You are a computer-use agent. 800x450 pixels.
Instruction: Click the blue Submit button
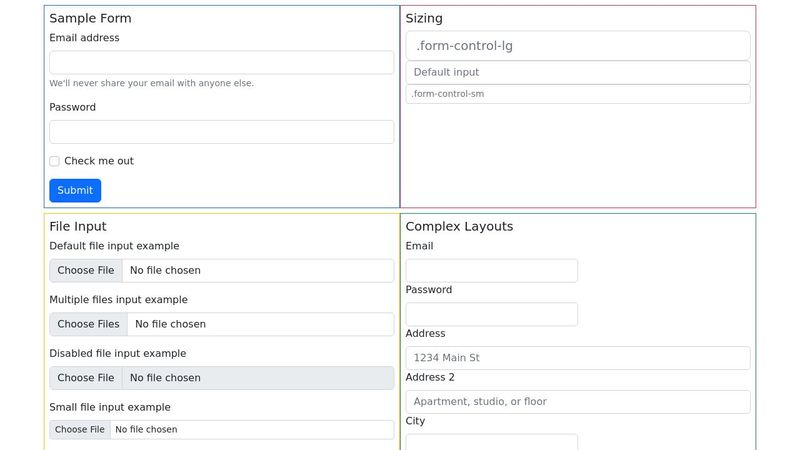tap(75, 190)
